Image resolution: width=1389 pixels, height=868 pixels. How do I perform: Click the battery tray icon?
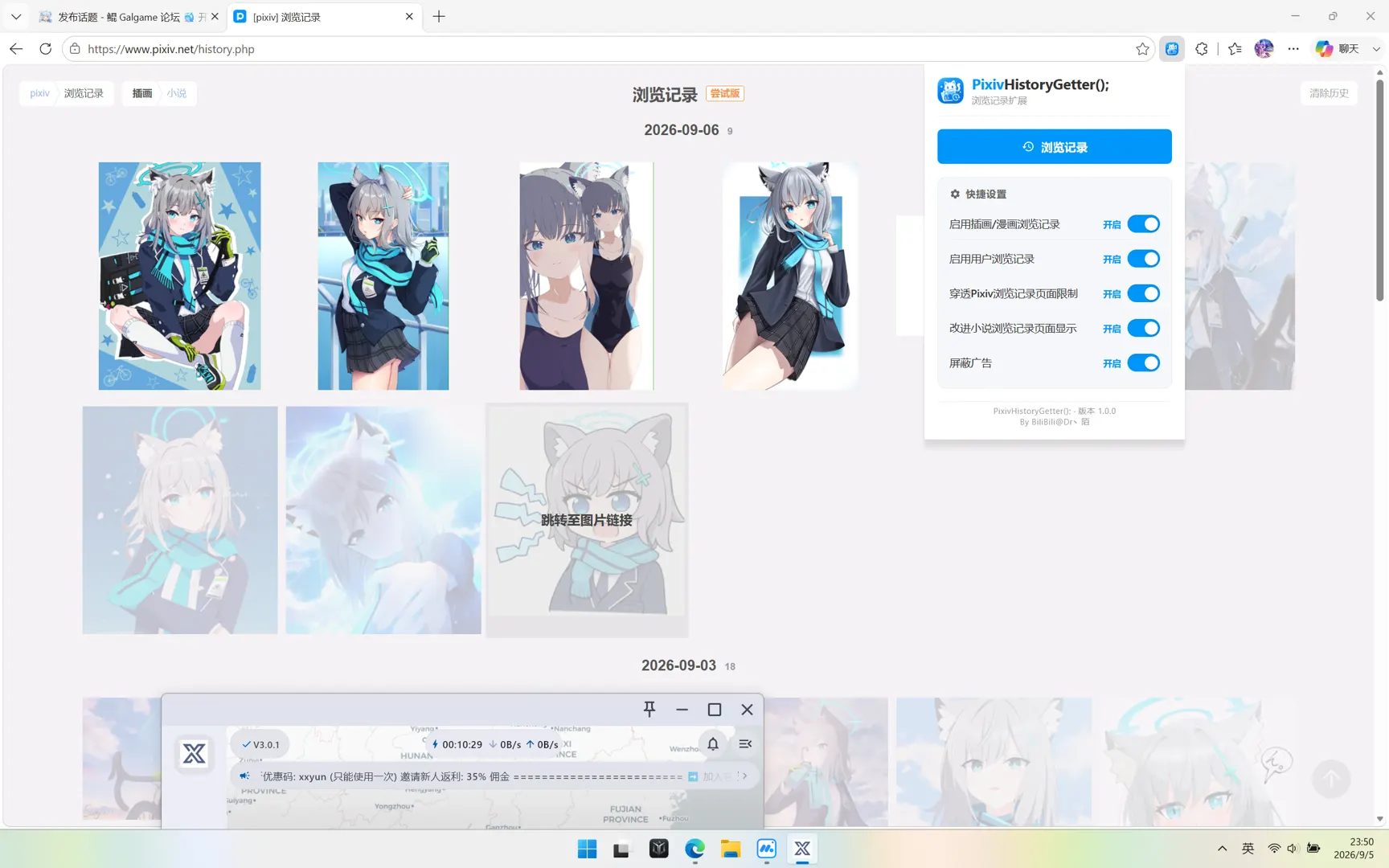[x=1313, y=849]
